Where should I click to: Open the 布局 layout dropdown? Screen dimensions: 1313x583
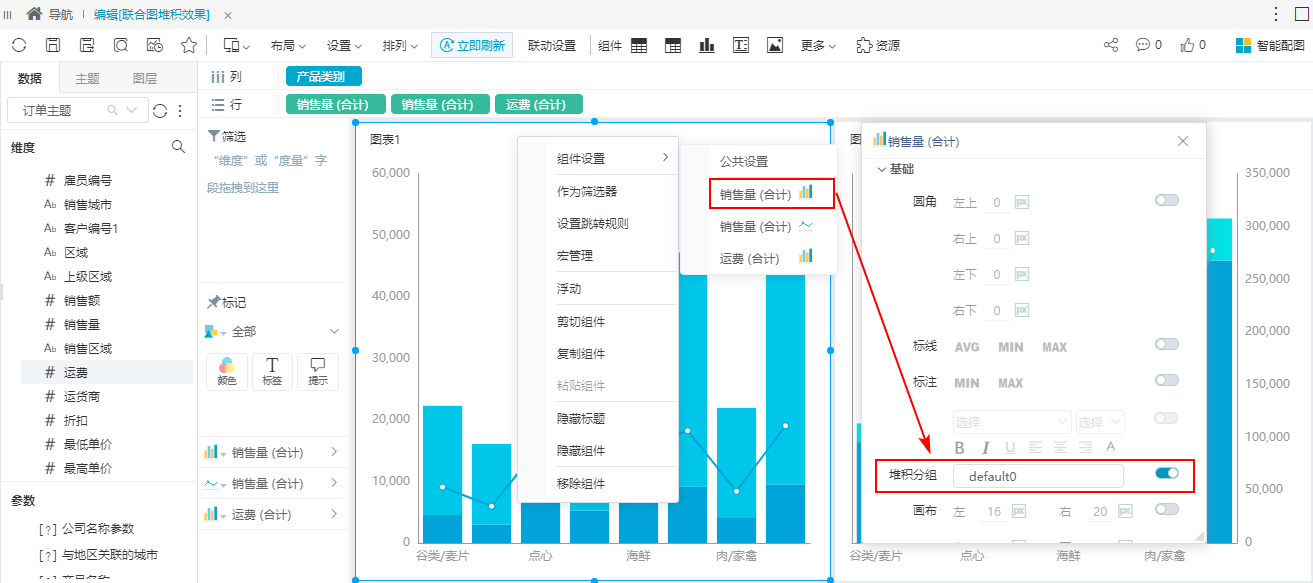click(x=288, y=45)
